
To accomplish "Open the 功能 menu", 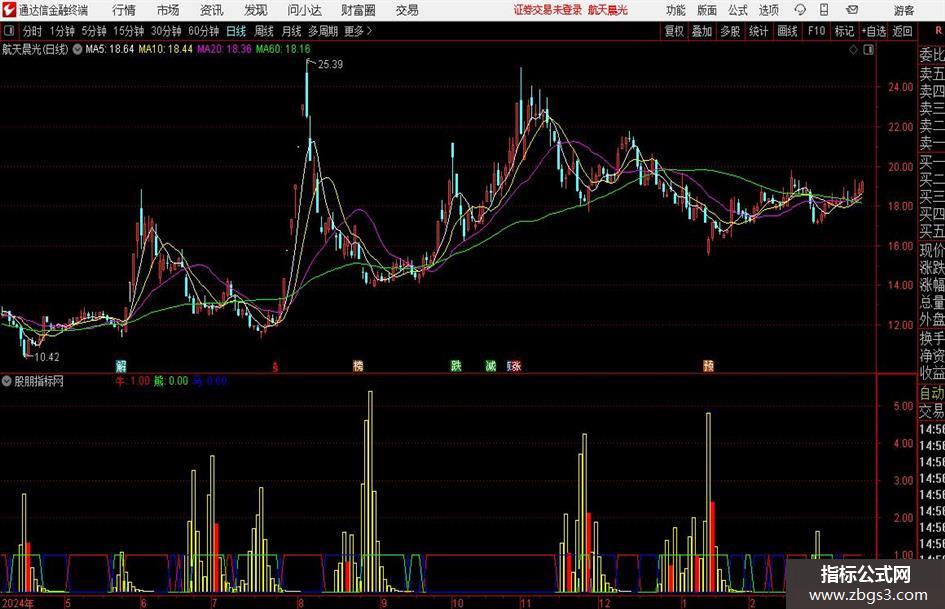I will tap(676, 10).
